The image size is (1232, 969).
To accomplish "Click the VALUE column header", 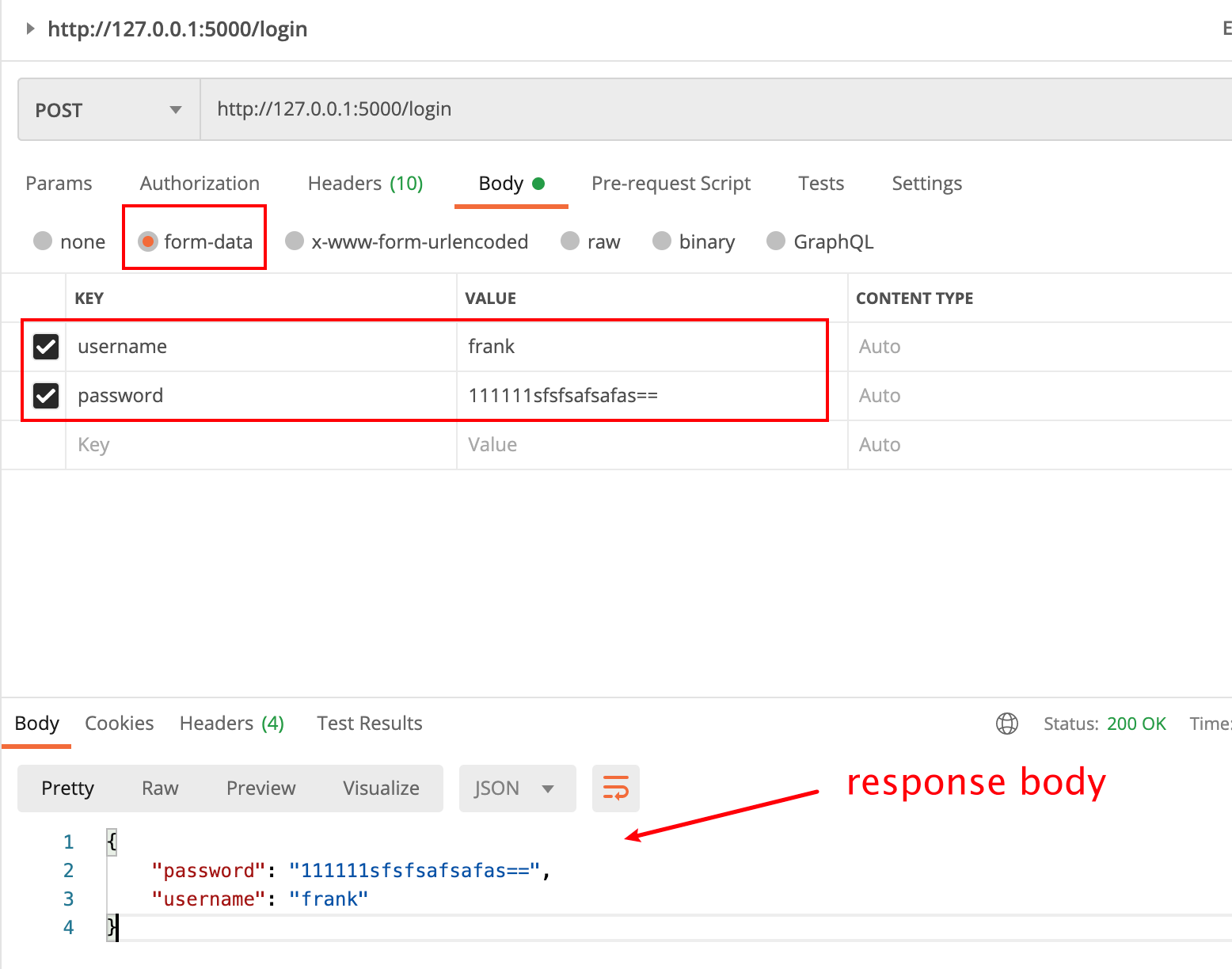I will [490, 298].
